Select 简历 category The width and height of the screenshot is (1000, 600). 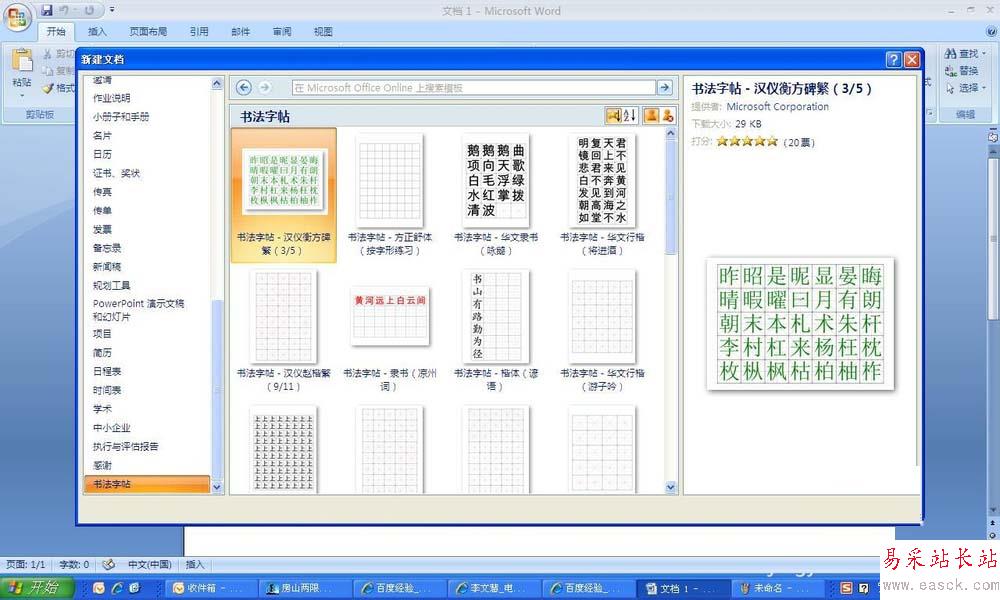tap(102, 353)
